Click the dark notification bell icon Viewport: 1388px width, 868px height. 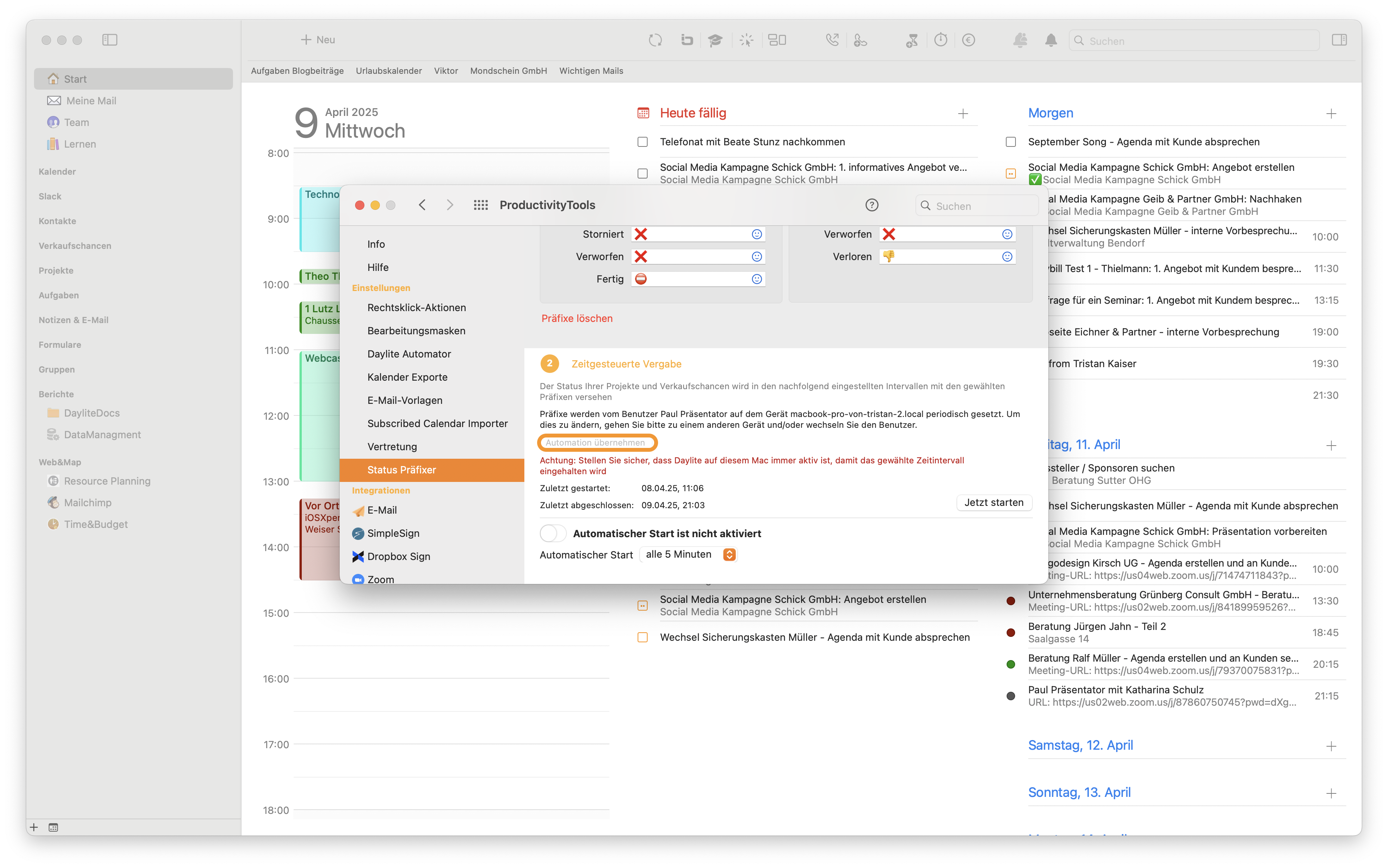pyautogui.click(x=1051, y=40)
